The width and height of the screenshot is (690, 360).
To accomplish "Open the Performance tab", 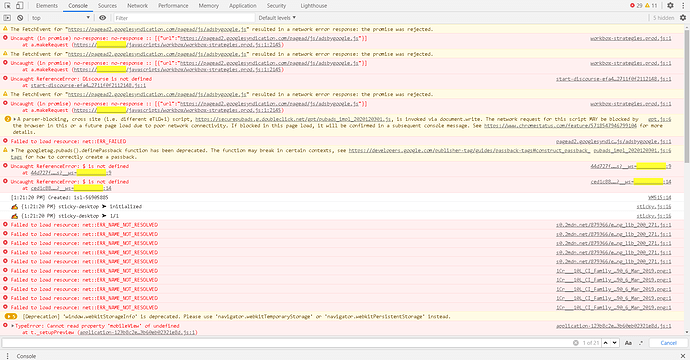I will 173,6.
